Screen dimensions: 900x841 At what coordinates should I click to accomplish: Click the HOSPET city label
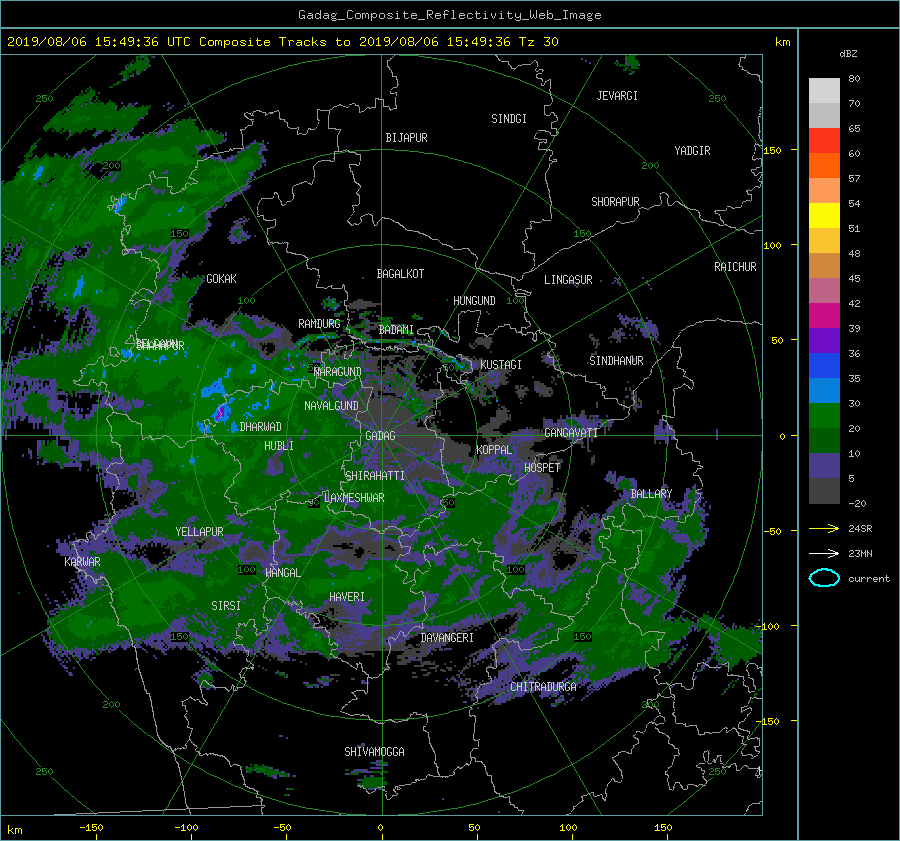pos(542,467)
